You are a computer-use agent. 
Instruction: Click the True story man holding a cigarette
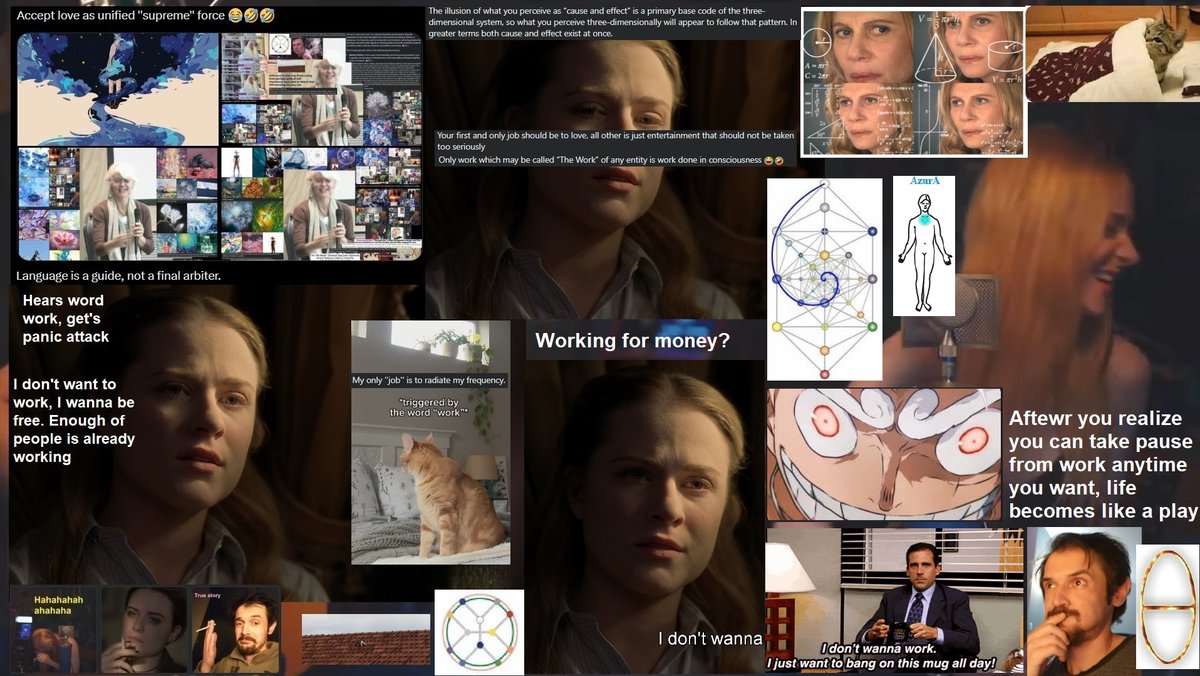point(236,630)
